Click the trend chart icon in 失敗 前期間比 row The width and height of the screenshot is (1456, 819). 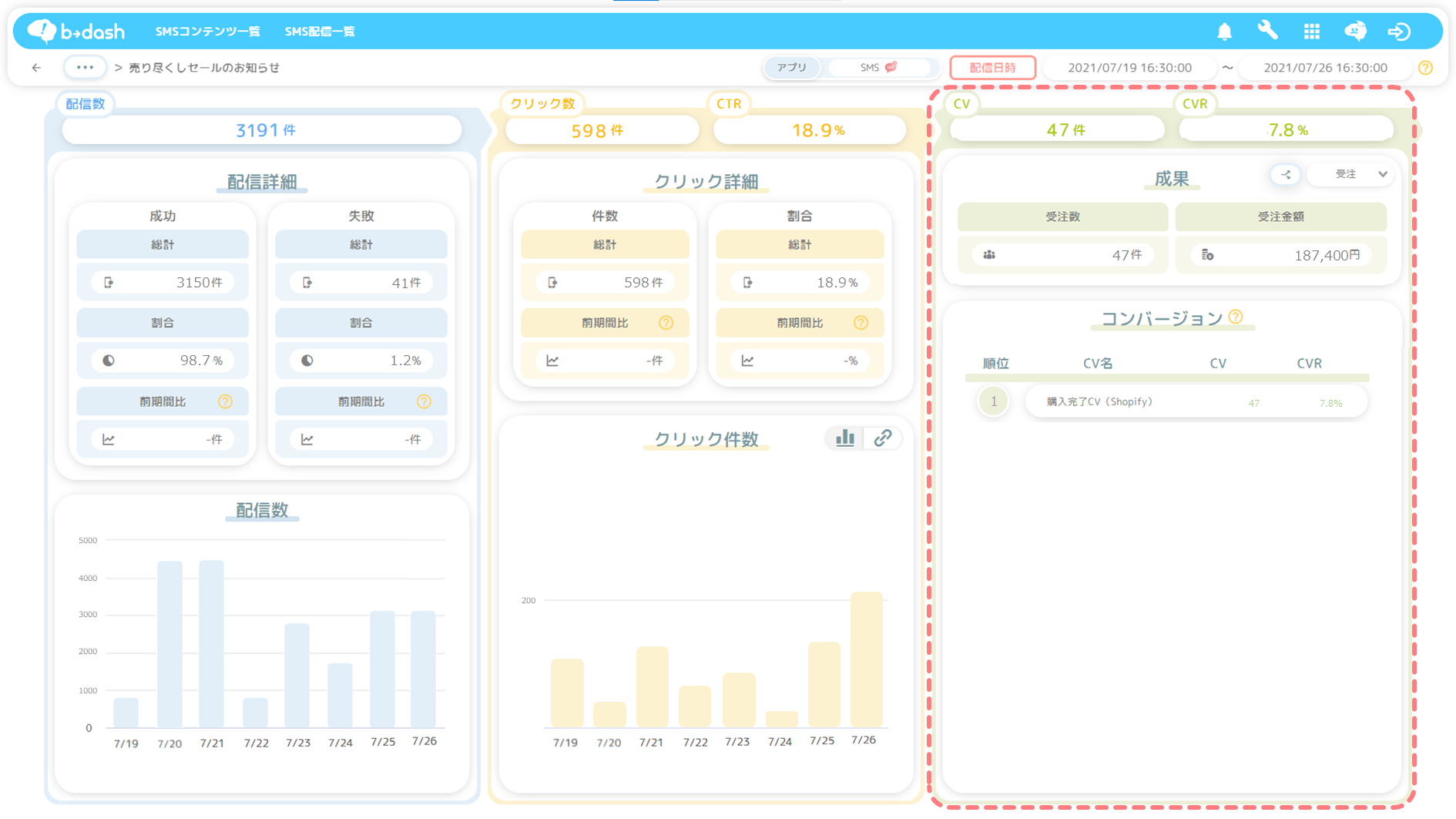[x=307, y=439]
